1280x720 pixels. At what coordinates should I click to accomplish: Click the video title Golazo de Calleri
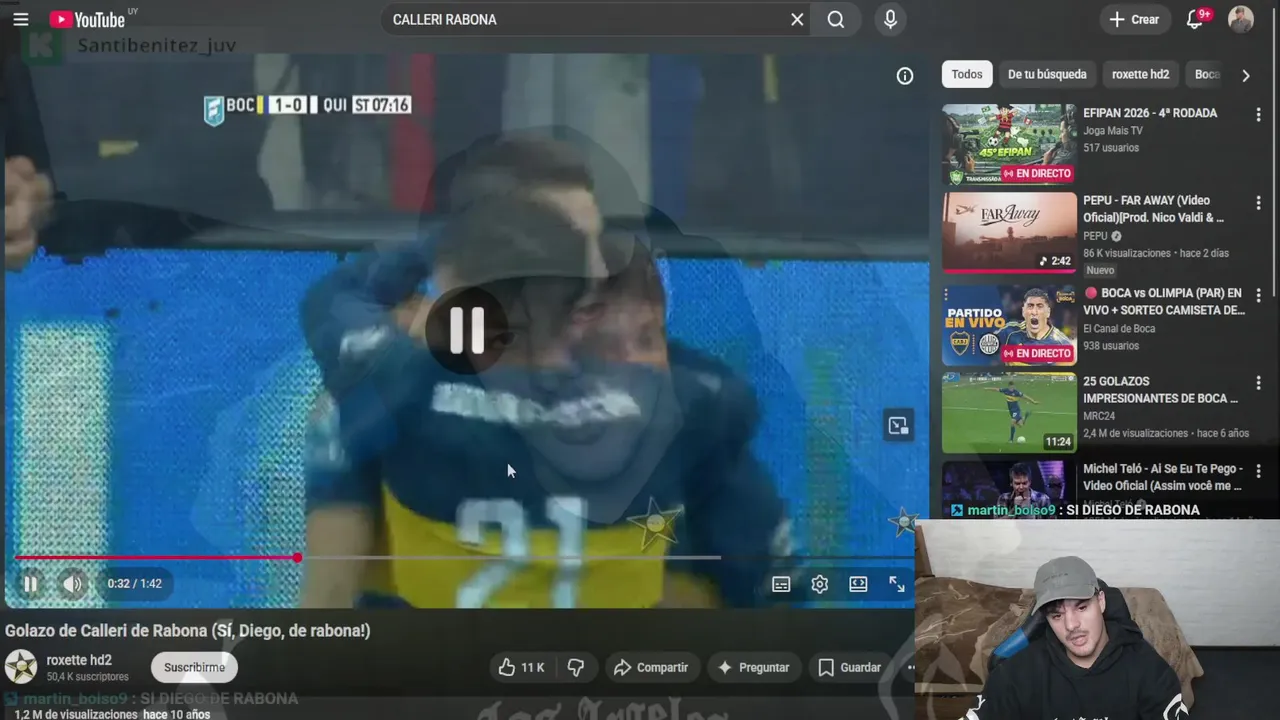(x=187, y=631)
